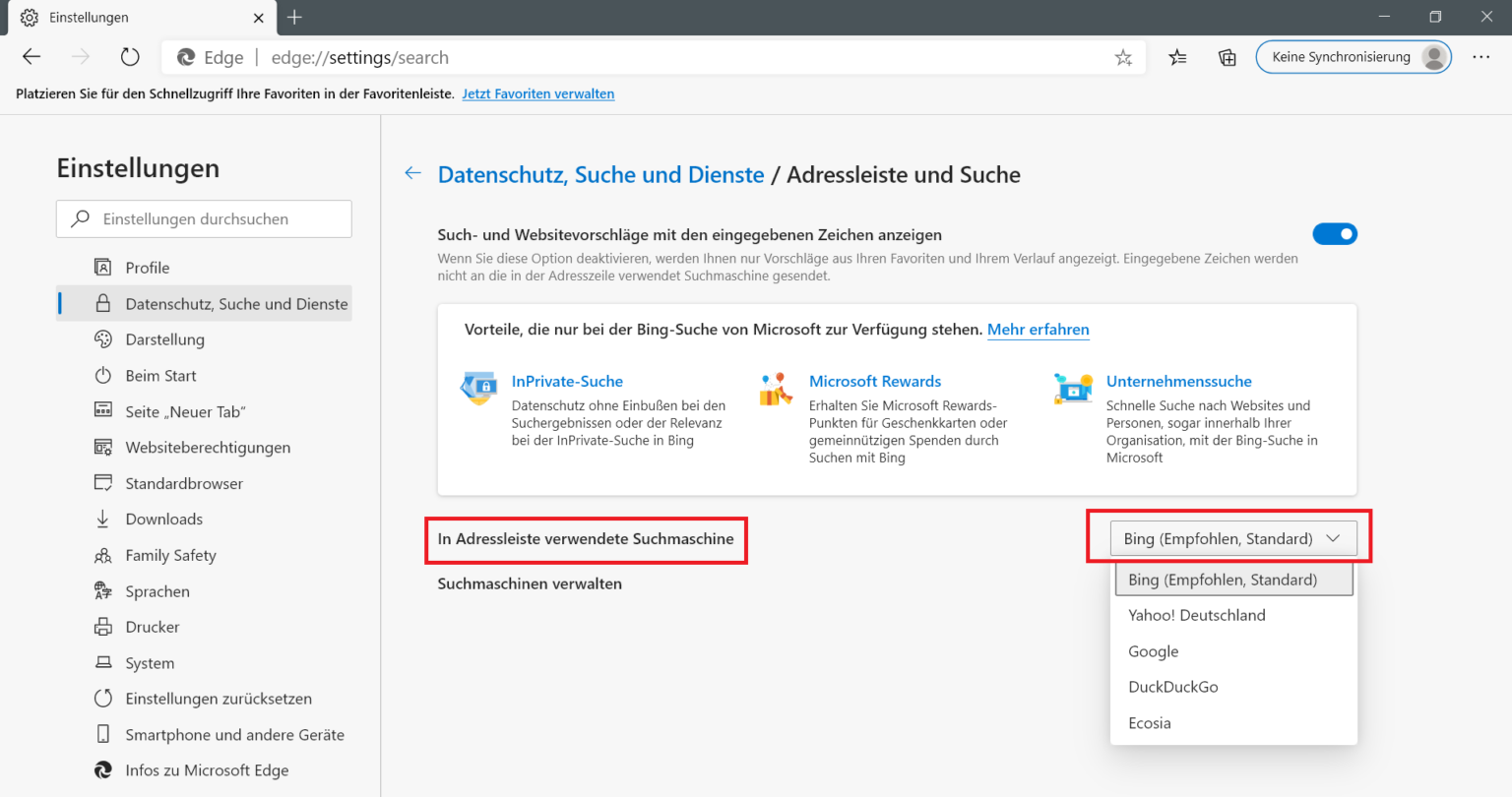Viewport: 1512px width, 797px height.
Task: Click the Einstellungen durchsuchen search field
Action: [x=204, y=218]
